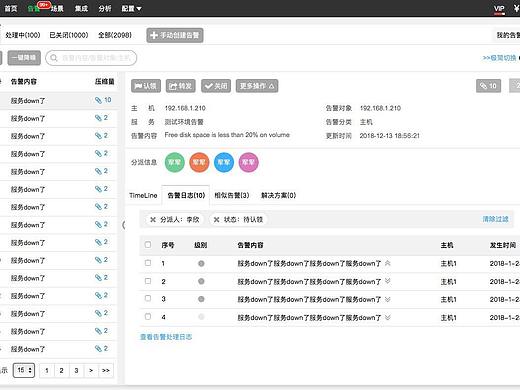
Task: Click the 认领 flag button
Action: pos(146,86)
